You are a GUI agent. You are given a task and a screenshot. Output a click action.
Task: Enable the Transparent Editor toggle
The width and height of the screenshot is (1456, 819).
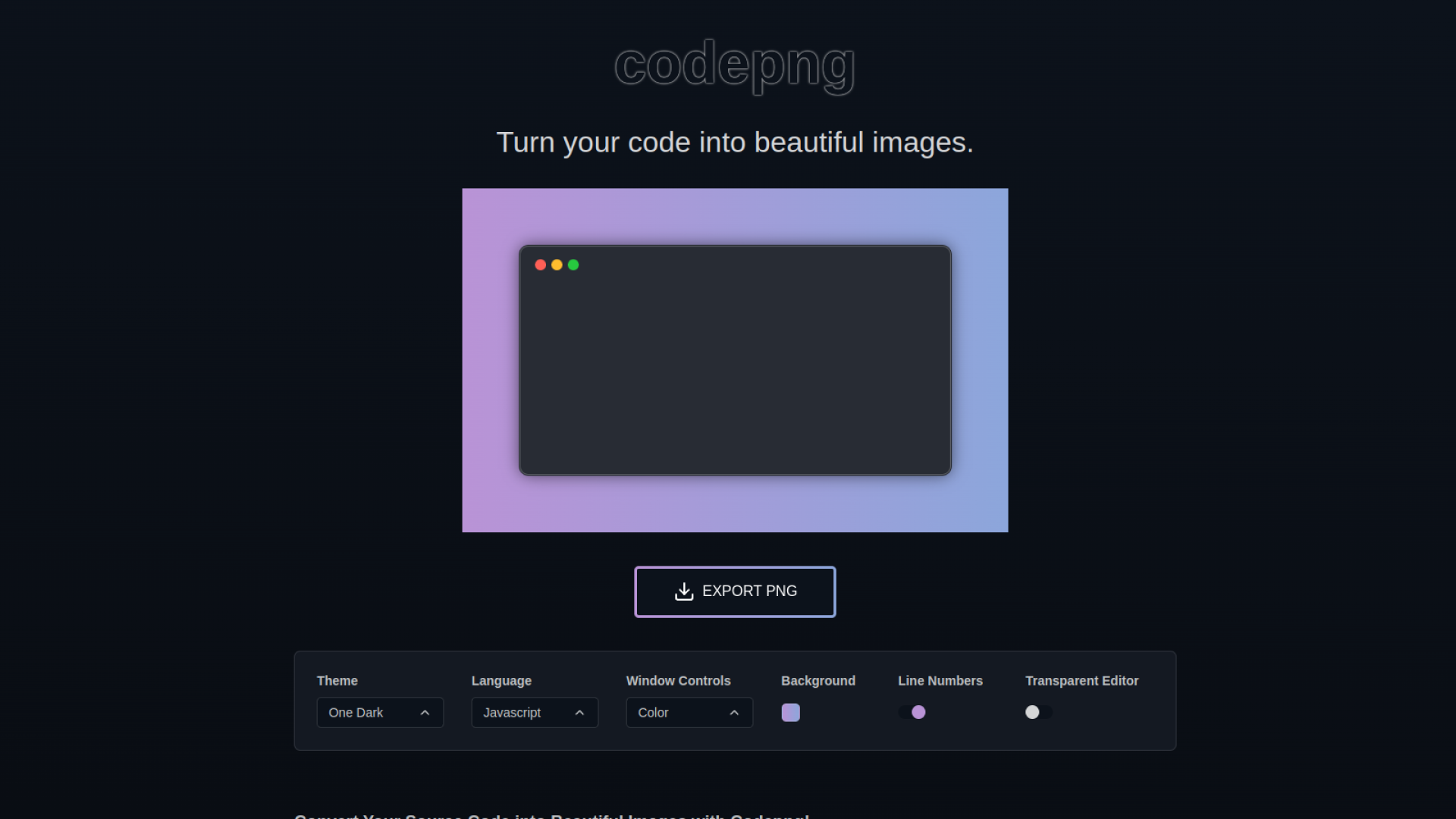(1037, 712)
